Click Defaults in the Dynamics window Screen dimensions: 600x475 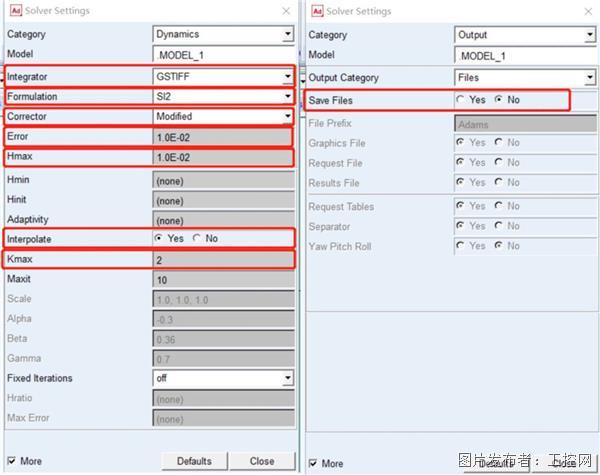point(194,461)
